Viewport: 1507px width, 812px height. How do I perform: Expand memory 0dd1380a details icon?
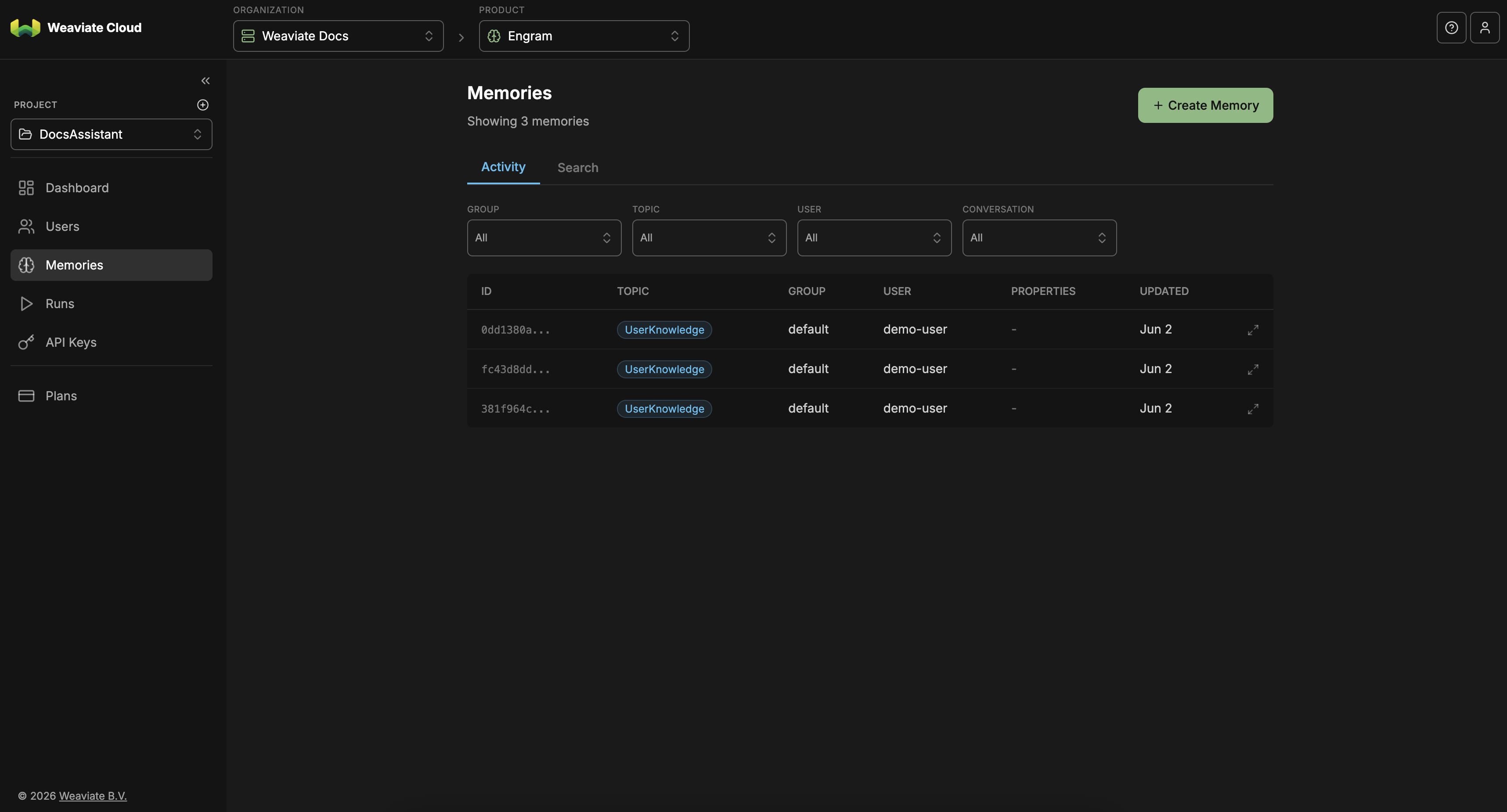(x=1252, y=330)
